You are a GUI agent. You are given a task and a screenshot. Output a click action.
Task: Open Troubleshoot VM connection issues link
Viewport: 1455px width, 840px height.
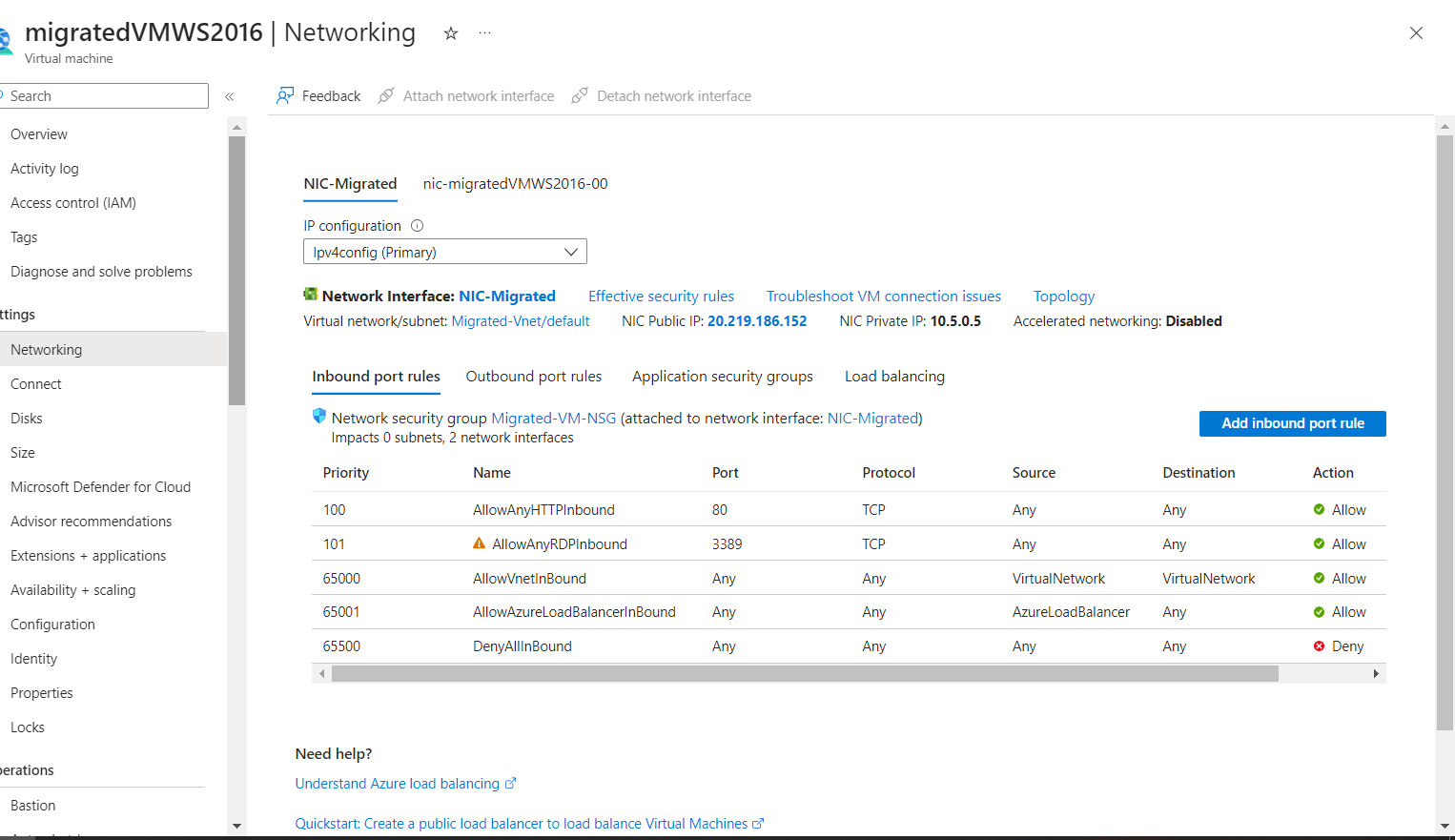coord(884,297)
